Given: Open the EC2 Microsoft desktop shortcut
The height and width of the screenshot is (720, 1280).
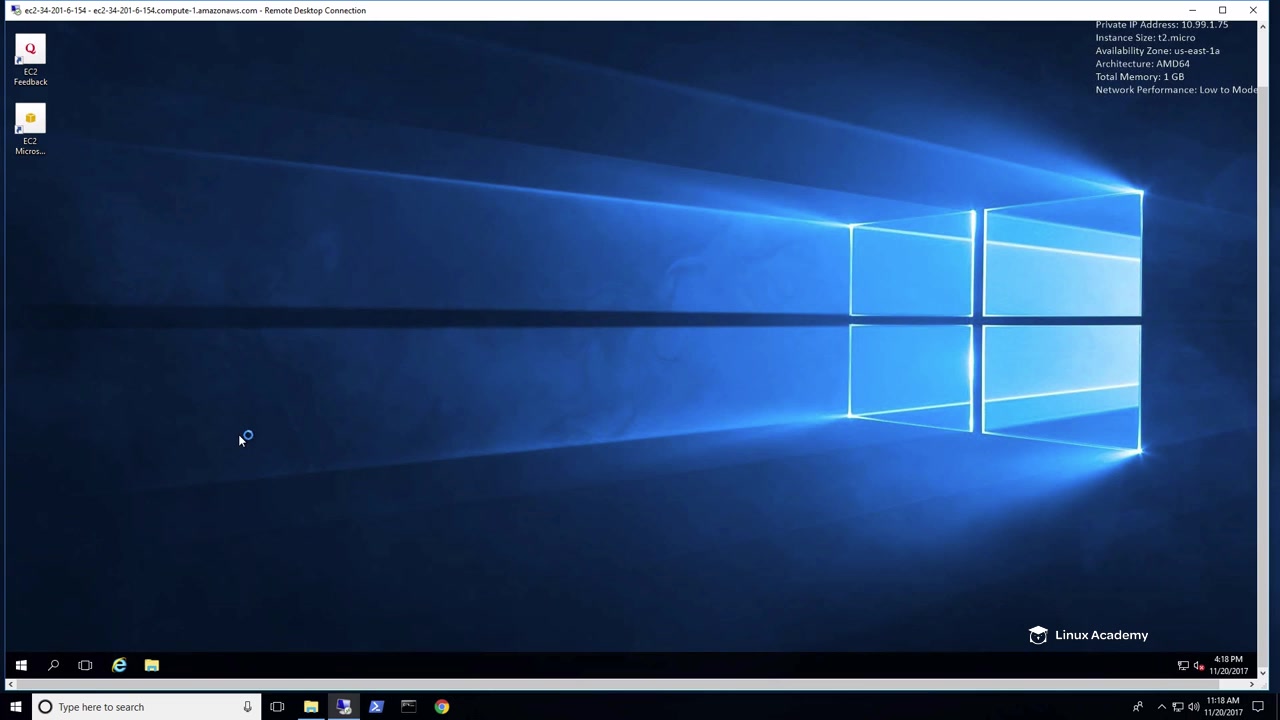Looking at the screenshot, I should pyautogui.click(x=30, y=131).
